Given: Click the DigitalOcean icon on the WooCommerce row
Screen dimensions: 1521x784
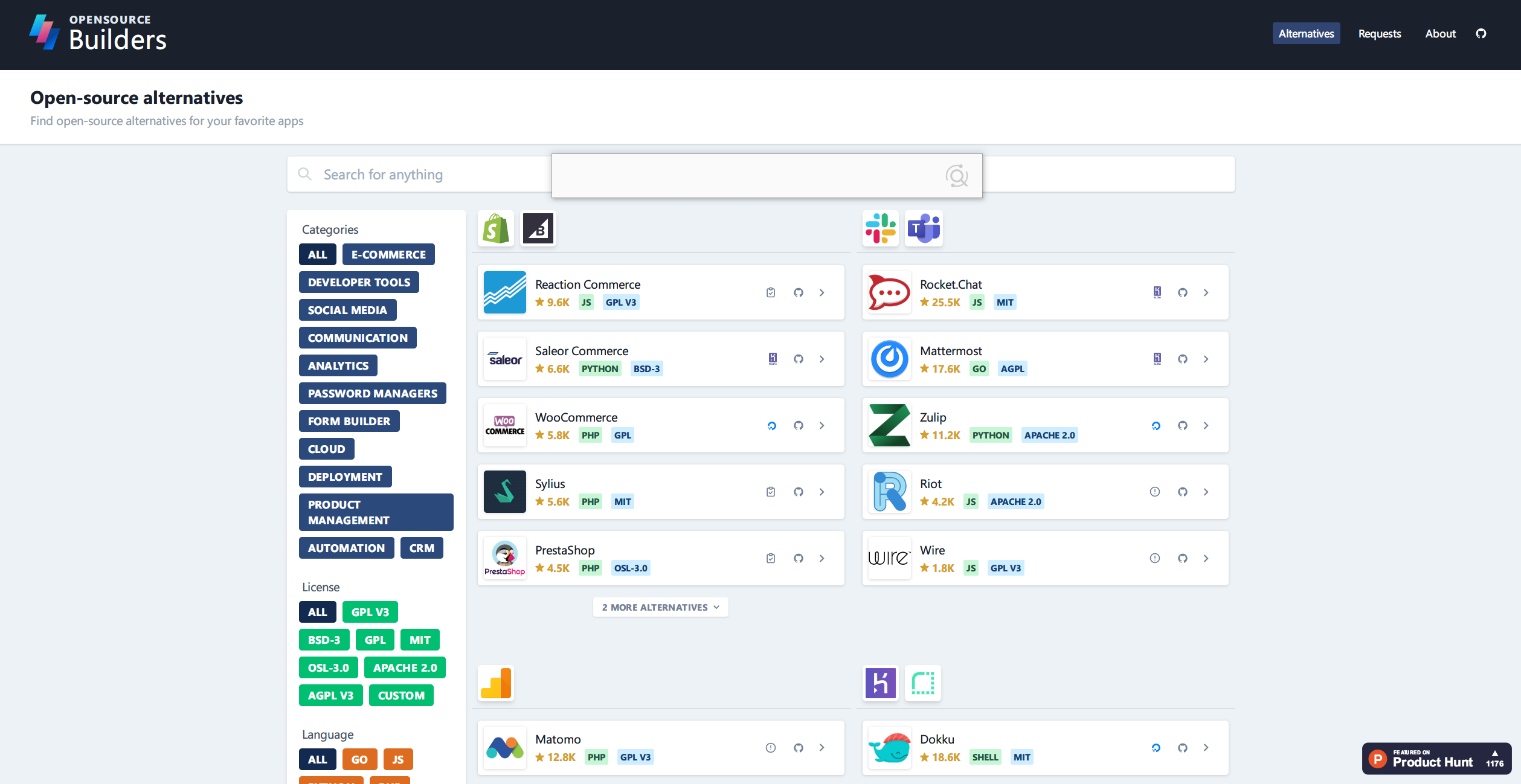Looking at the screenshot, I should click(771, 426).
